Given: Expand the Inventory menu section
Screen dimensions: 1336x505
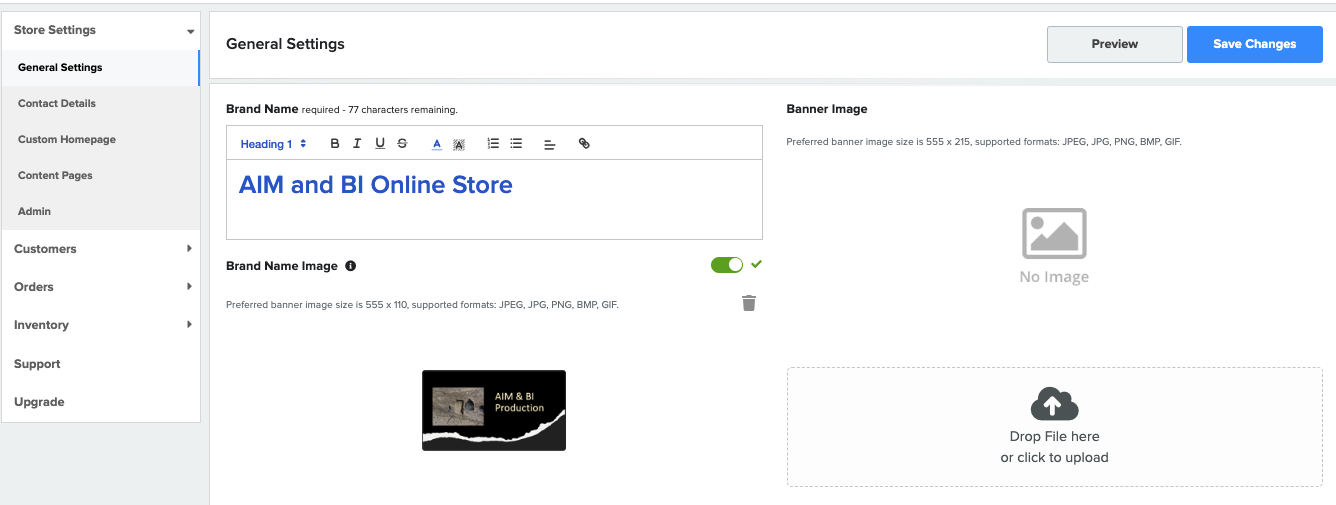Looking at the screenshot, I should (x=101, y=325).
